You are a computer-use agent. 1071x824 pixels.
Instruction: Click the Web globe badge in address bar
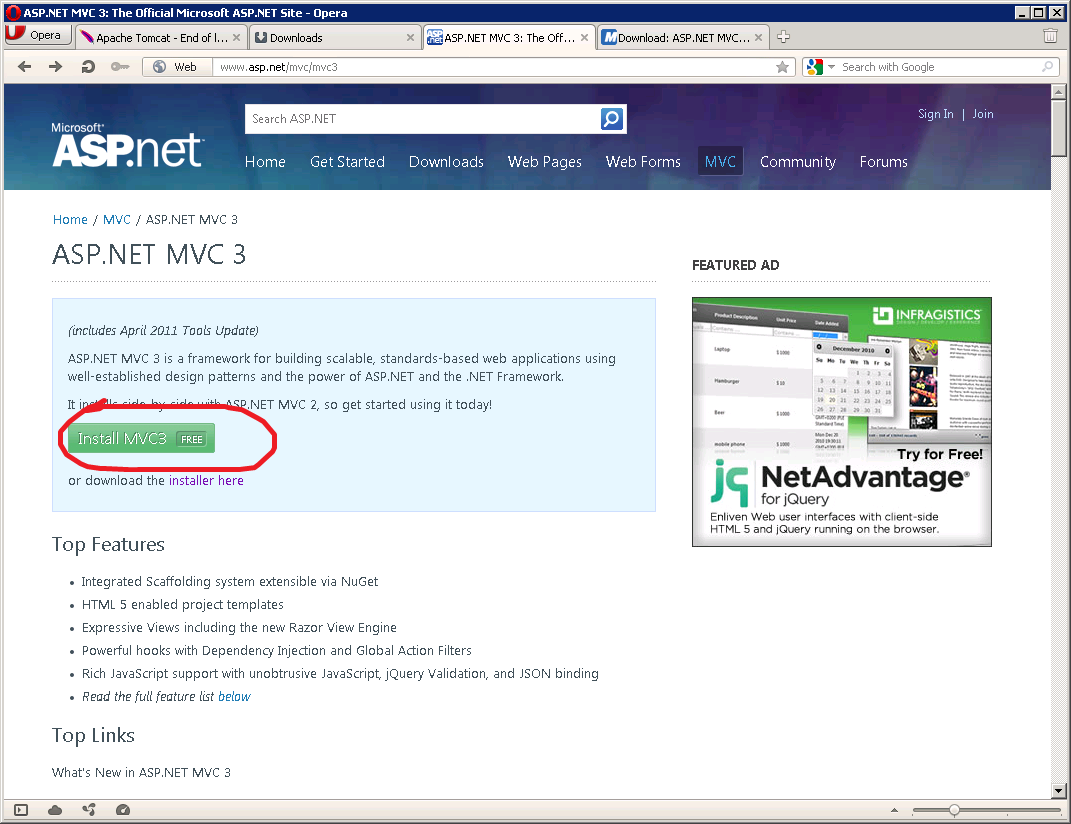(x=176, y=67)
